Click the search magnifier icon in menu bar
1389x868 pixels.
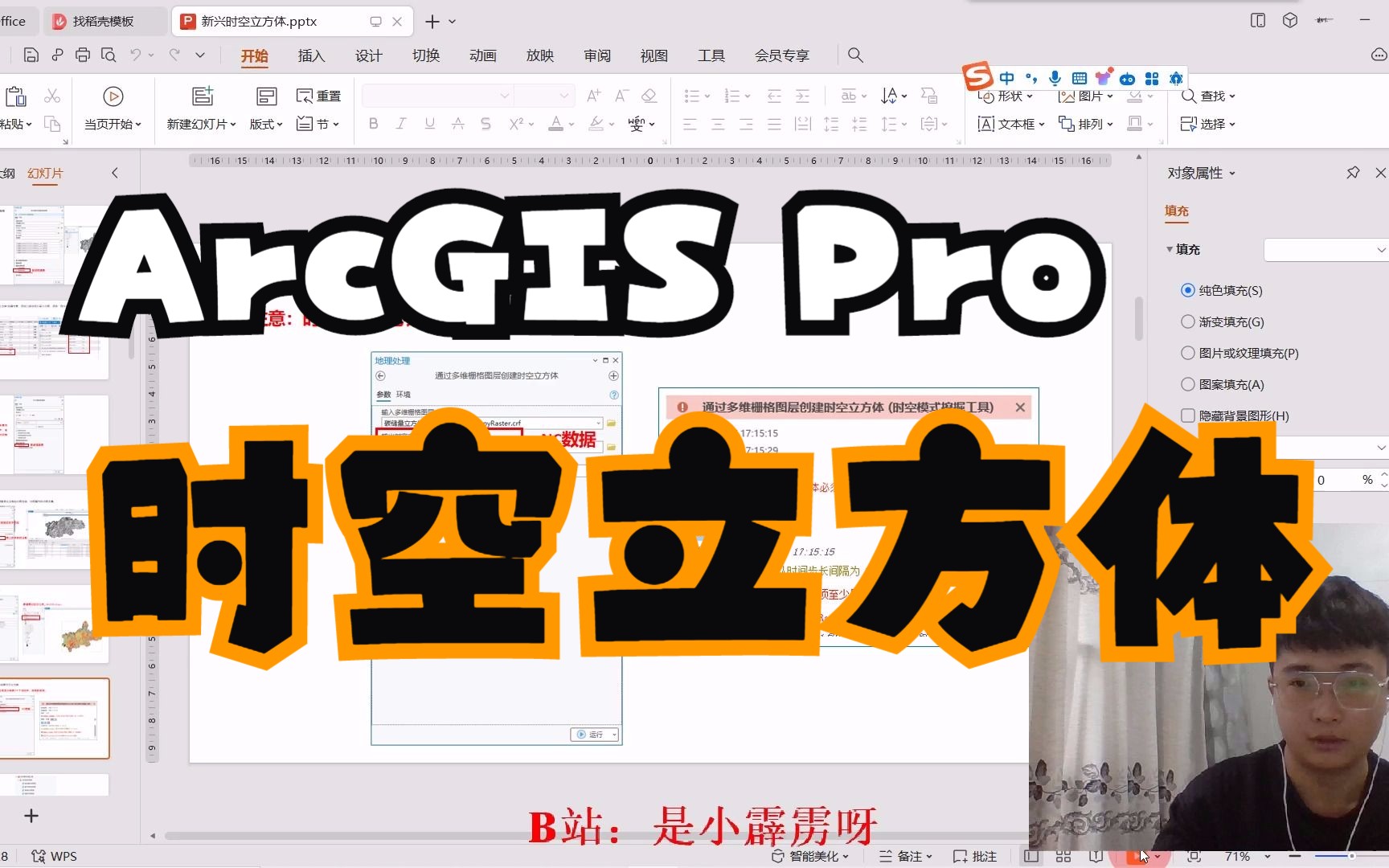pyautogui.click(x=855, y=55)
